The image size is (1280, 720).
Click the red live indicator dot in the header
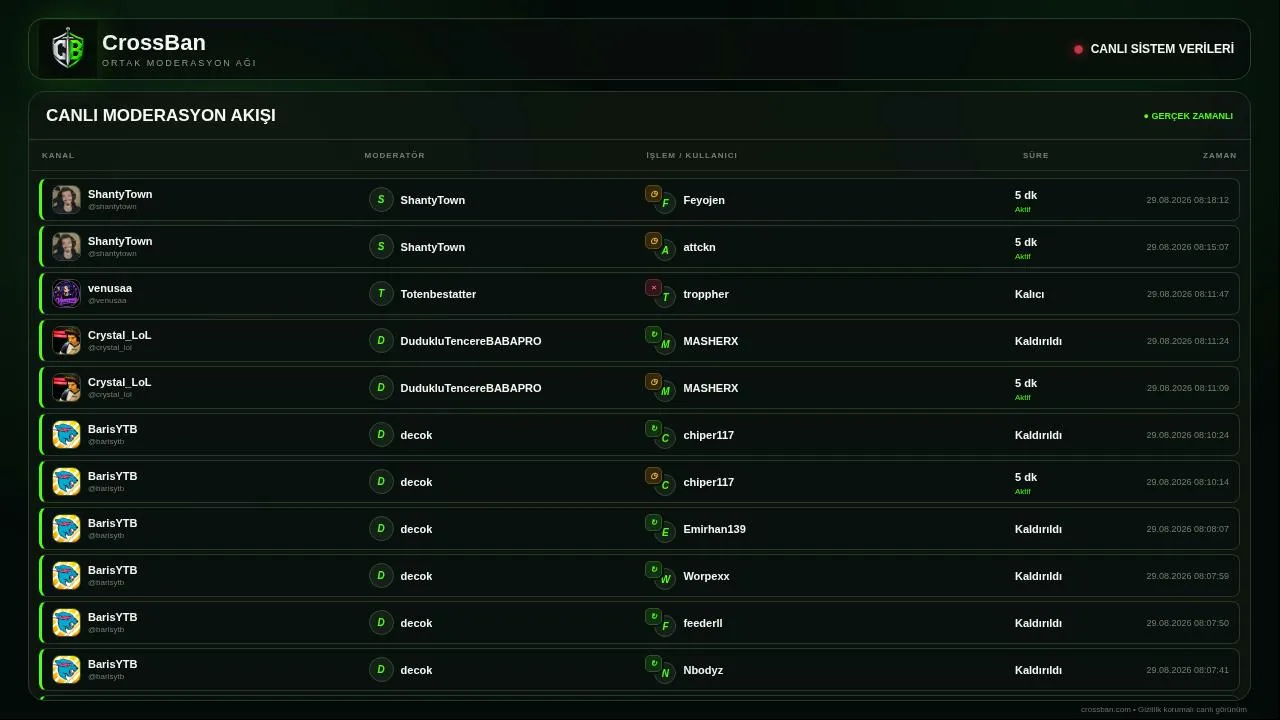point(1078,49)
